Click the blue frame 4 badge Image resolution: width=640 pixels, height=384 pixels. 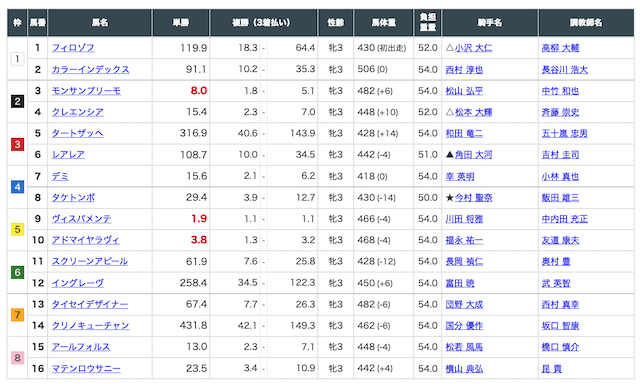pyautogui.click(x=17, y=187)
